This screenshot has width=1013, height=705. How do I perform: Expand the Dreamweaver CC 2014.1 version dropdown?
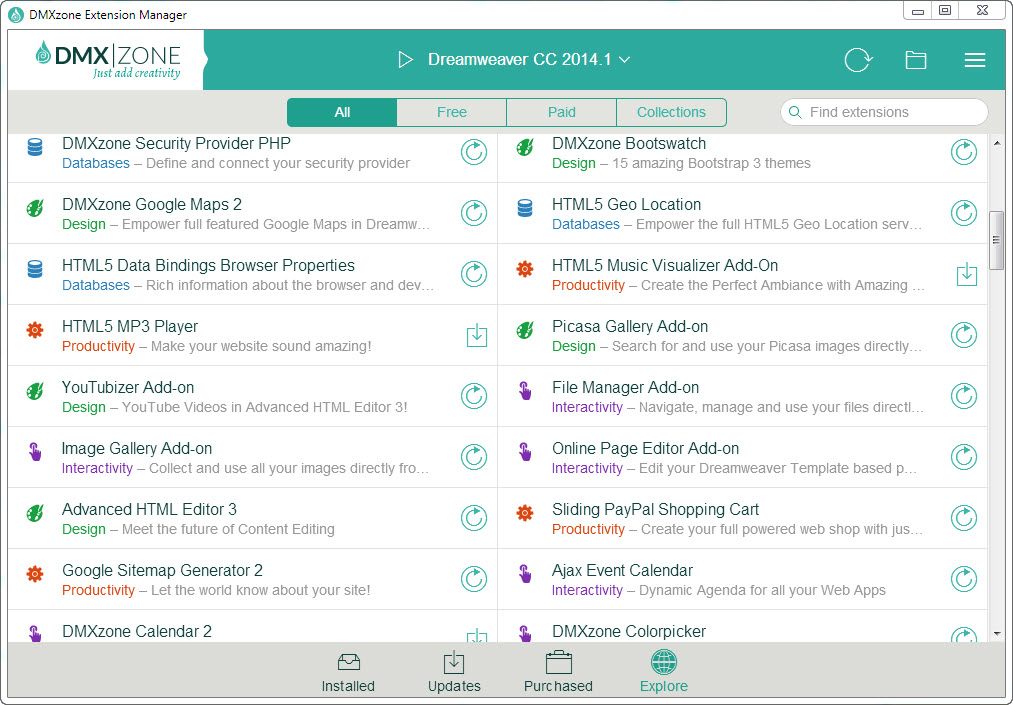[x=624, y=59]
